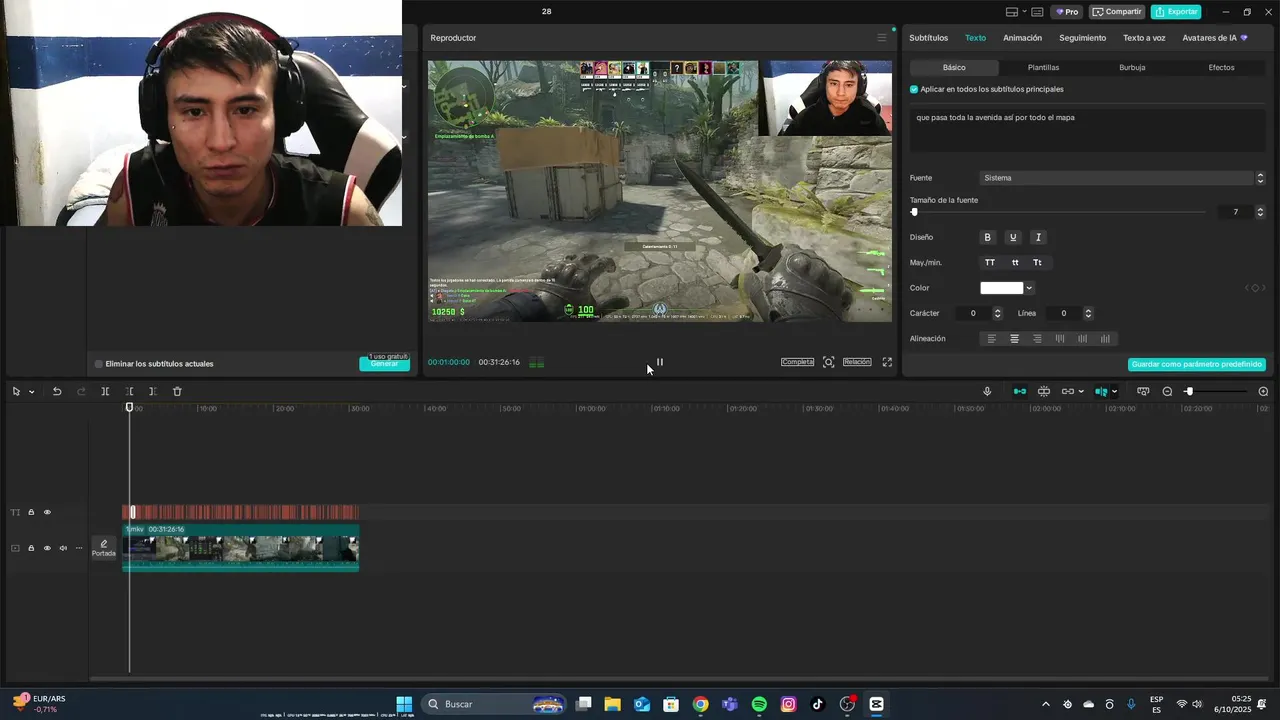This screenshot has height=720, width=1280.
Task: Zoom in the timeline with plus icon
Action: coord(1263,391)
